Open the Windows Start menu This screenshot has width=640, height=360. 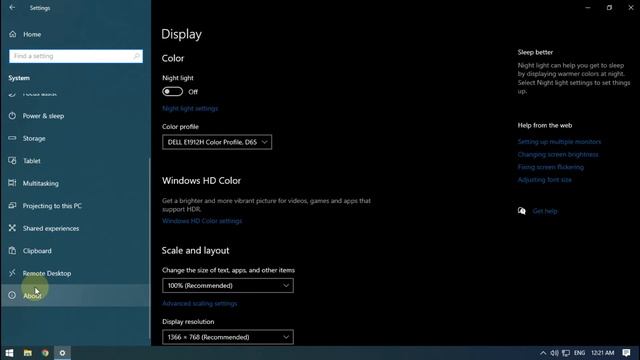[x=9, y=353]
